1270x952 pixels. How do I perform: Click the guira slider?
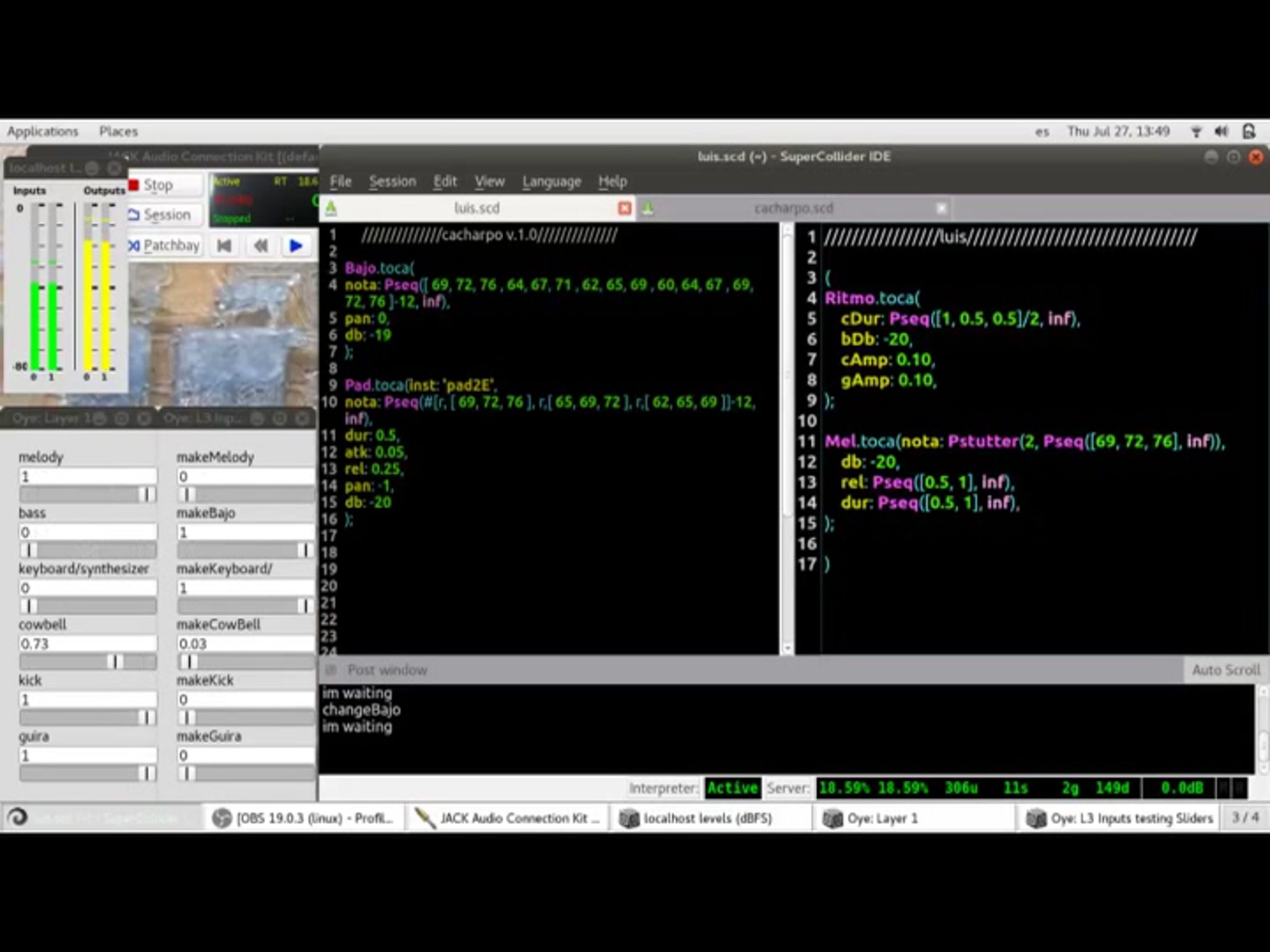(88, 774)
